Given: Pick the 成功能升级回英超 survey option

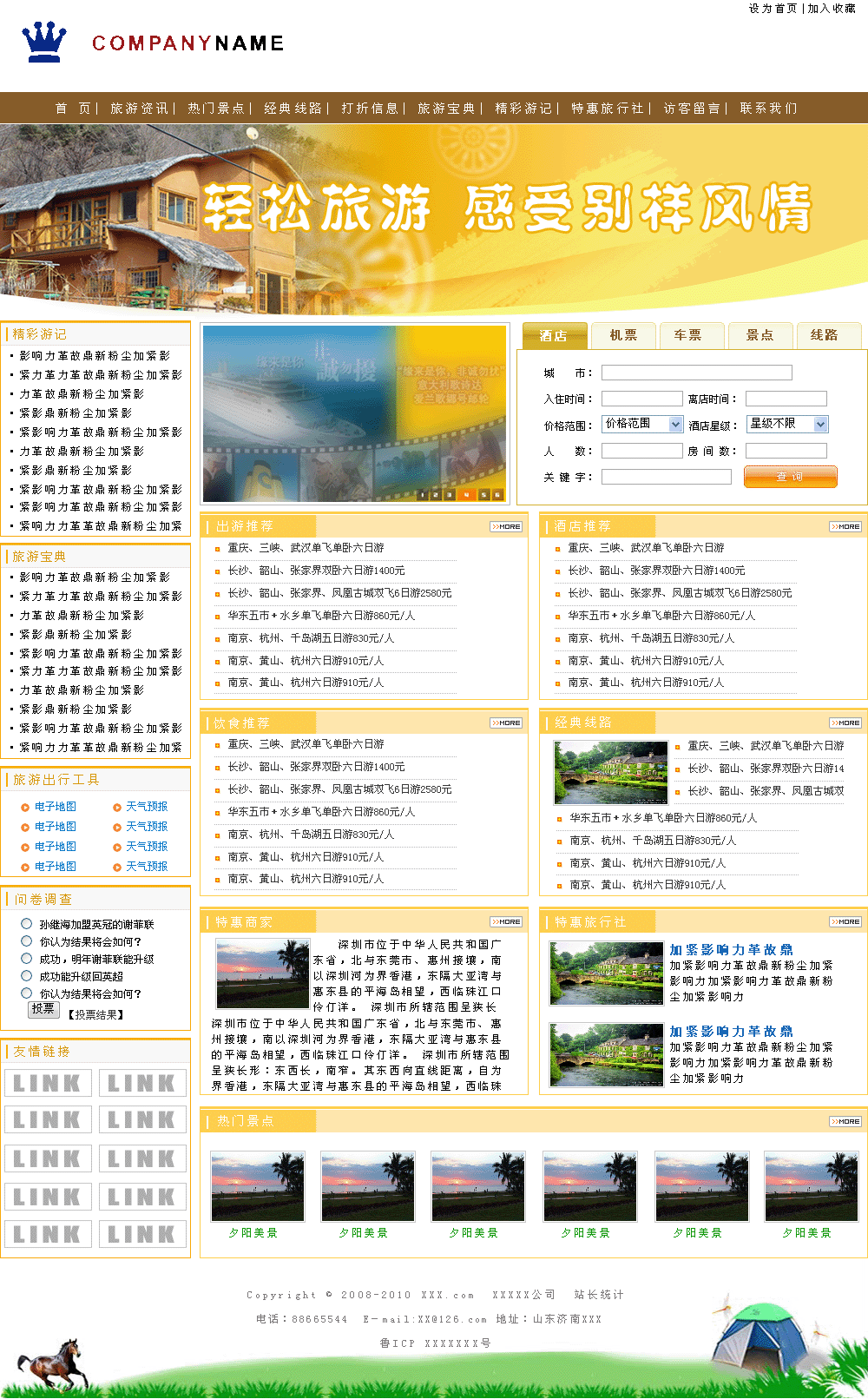Looking at the screenshot, I should click(x=27, y=976).
